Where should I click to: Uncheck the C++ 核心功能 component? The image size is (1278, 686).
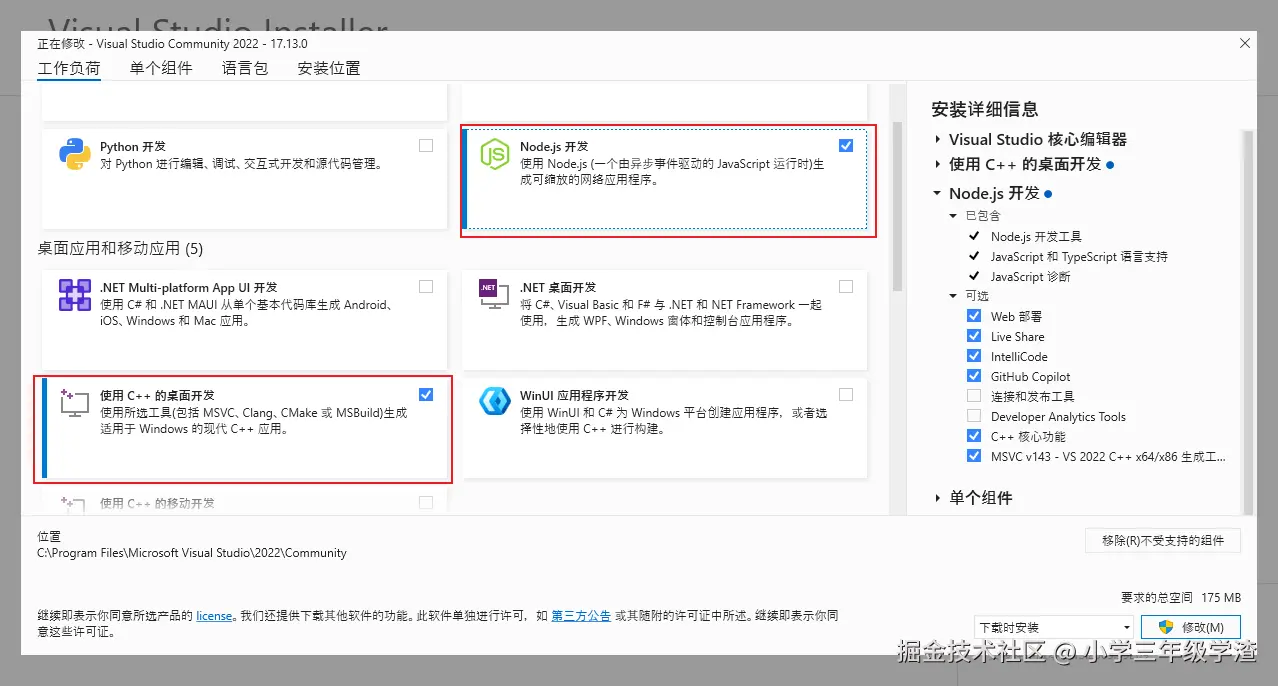974,436
